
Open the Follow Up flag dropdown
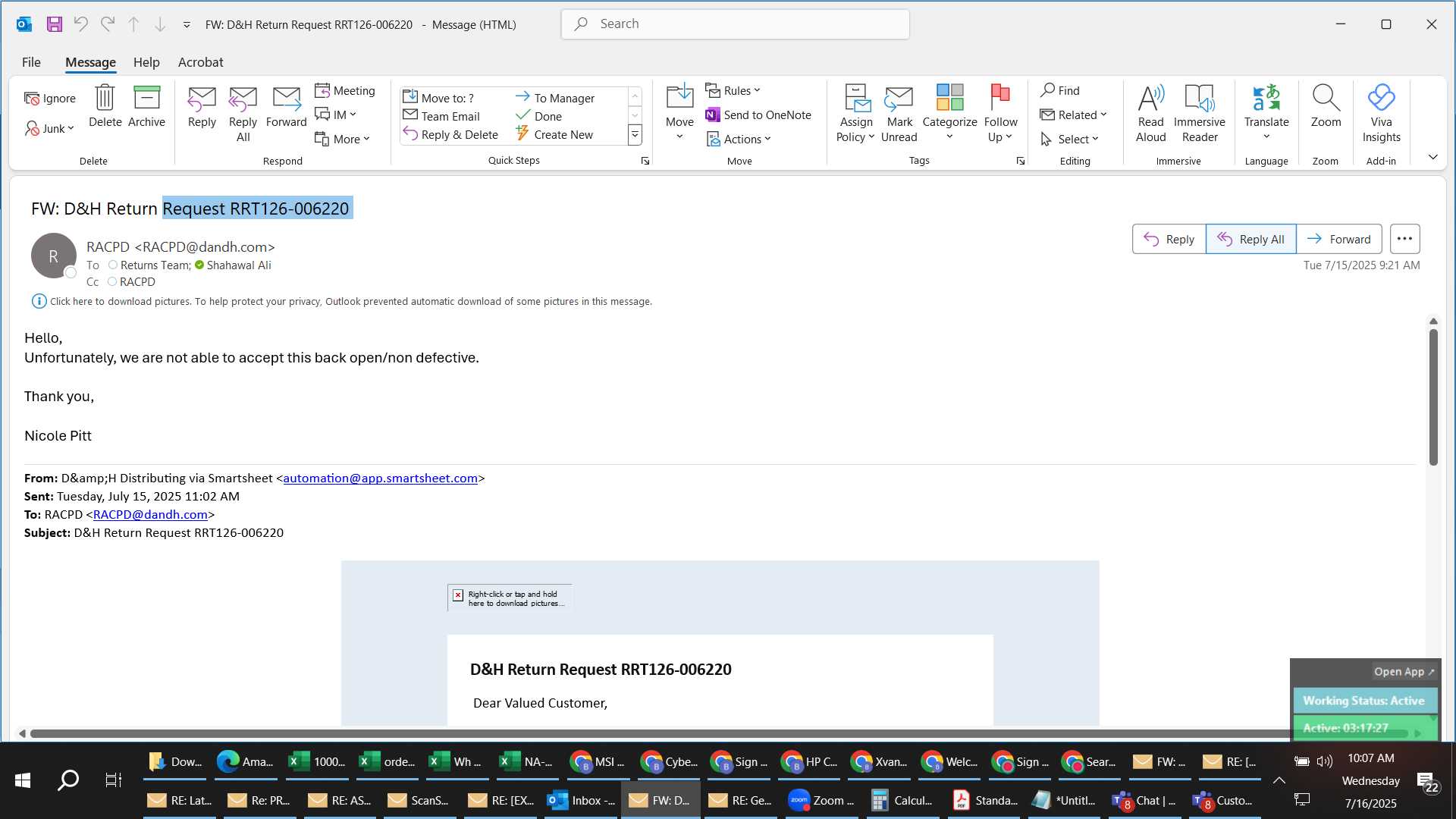(x=1000, y=114)
